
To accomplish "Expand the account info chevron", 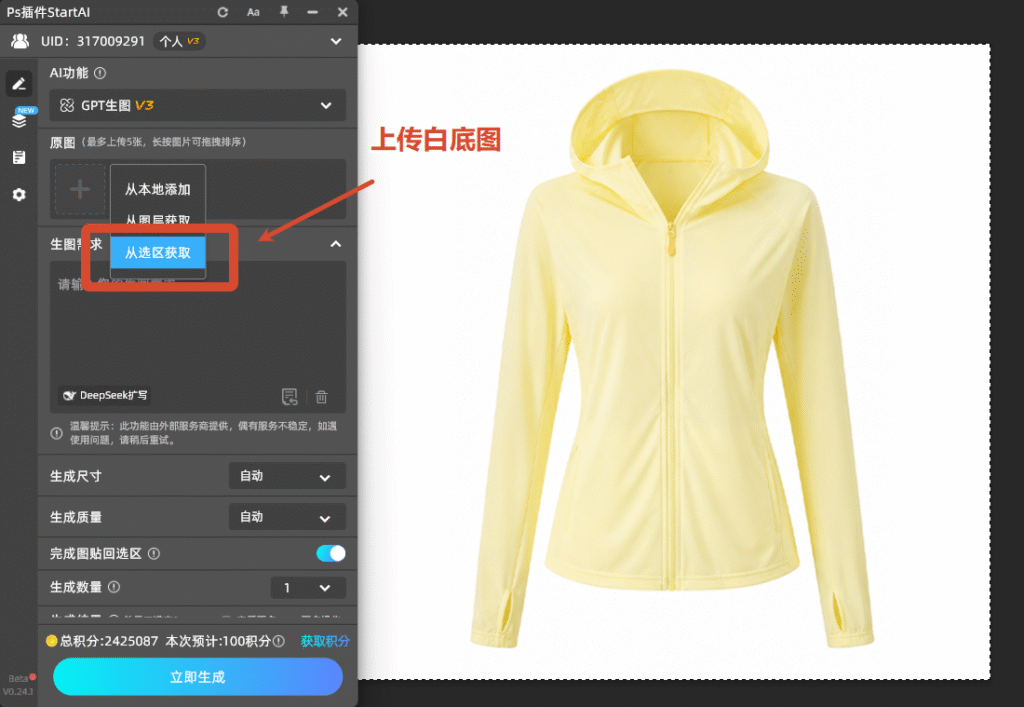I will [x=336, y=41].
